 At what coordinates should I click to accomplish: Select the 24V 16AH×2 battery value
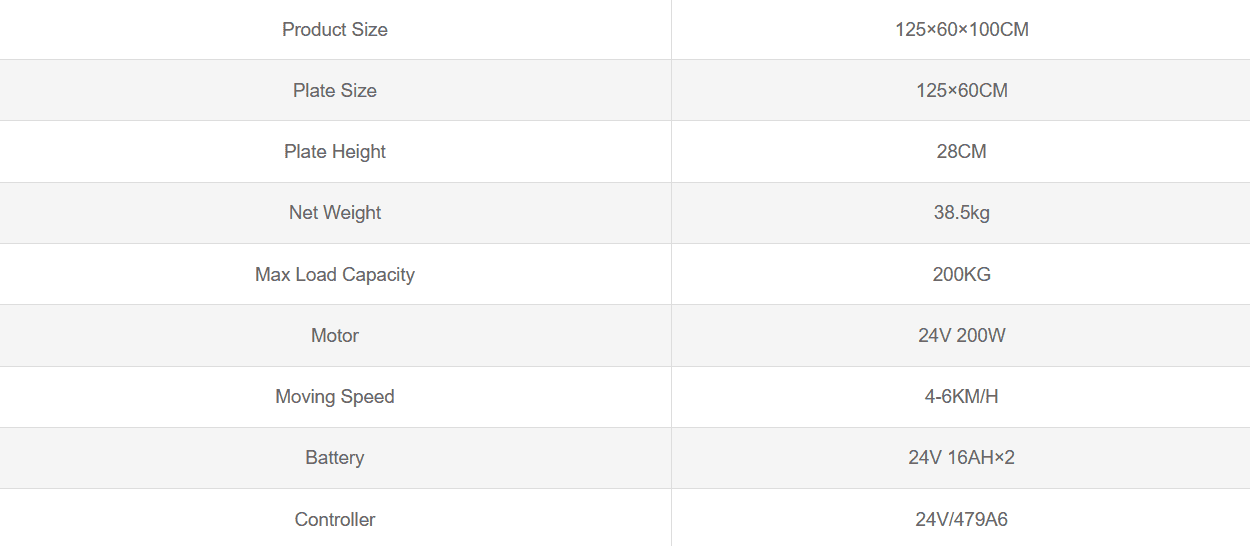(961, 458)
